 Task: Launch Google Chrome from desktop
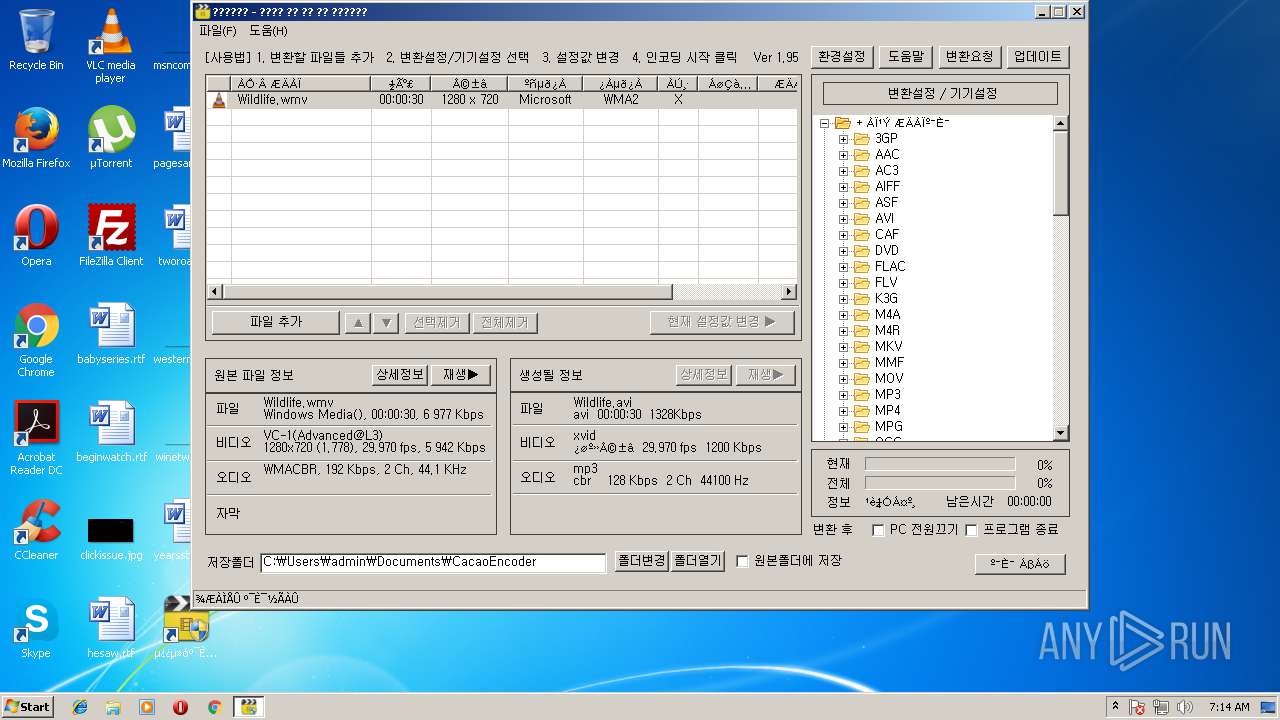(36, 340)
